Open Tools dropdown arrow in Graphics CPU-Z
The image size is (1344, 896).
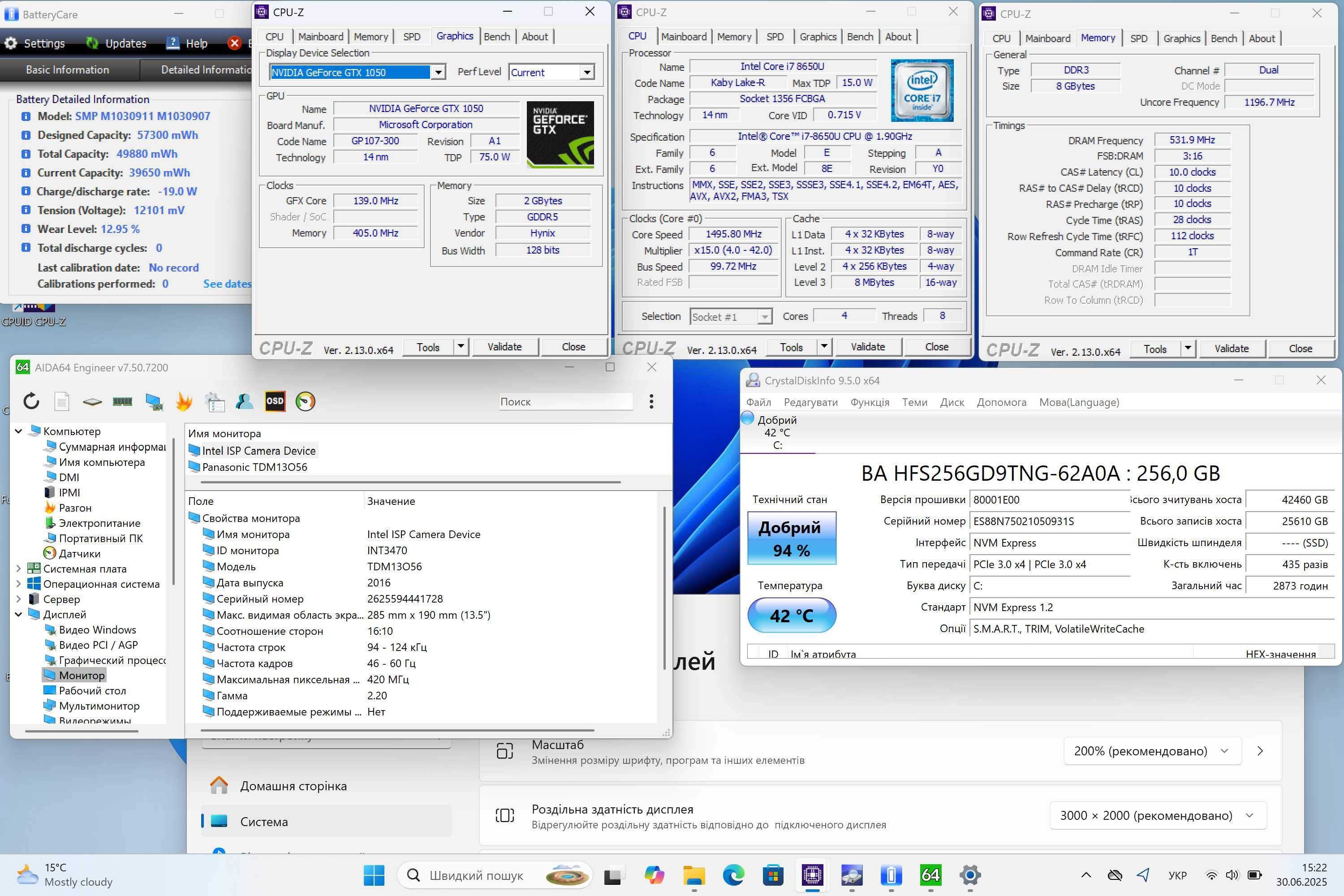(461, 347)
